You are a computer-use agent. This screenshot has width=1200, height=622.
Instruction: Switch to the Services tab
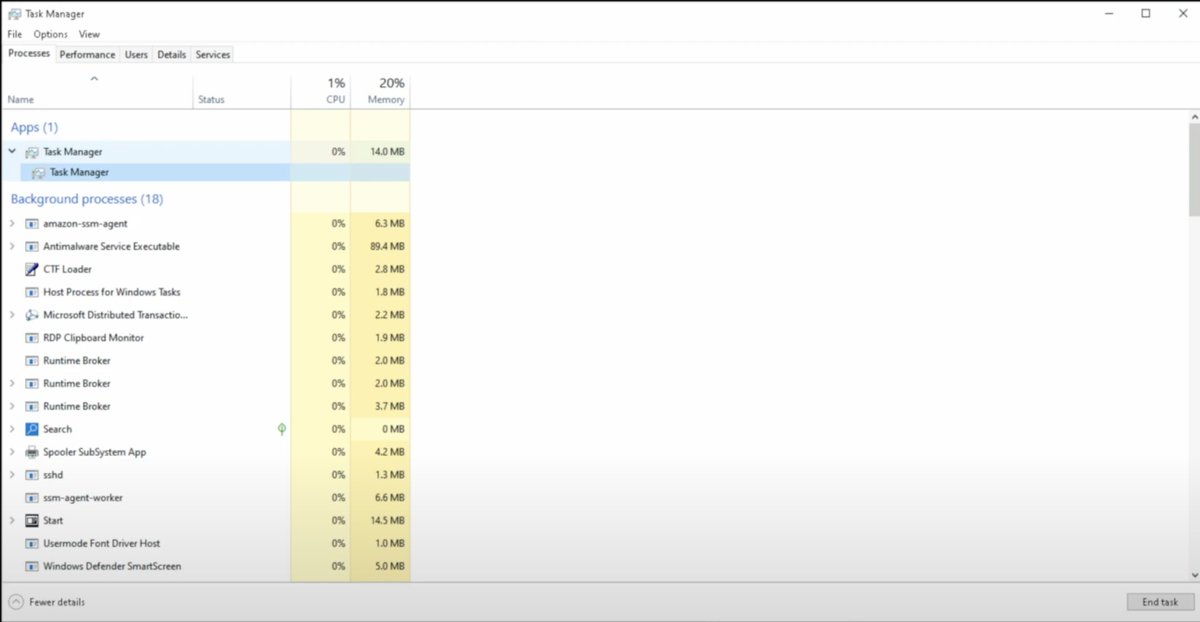(x=213, y=55)
